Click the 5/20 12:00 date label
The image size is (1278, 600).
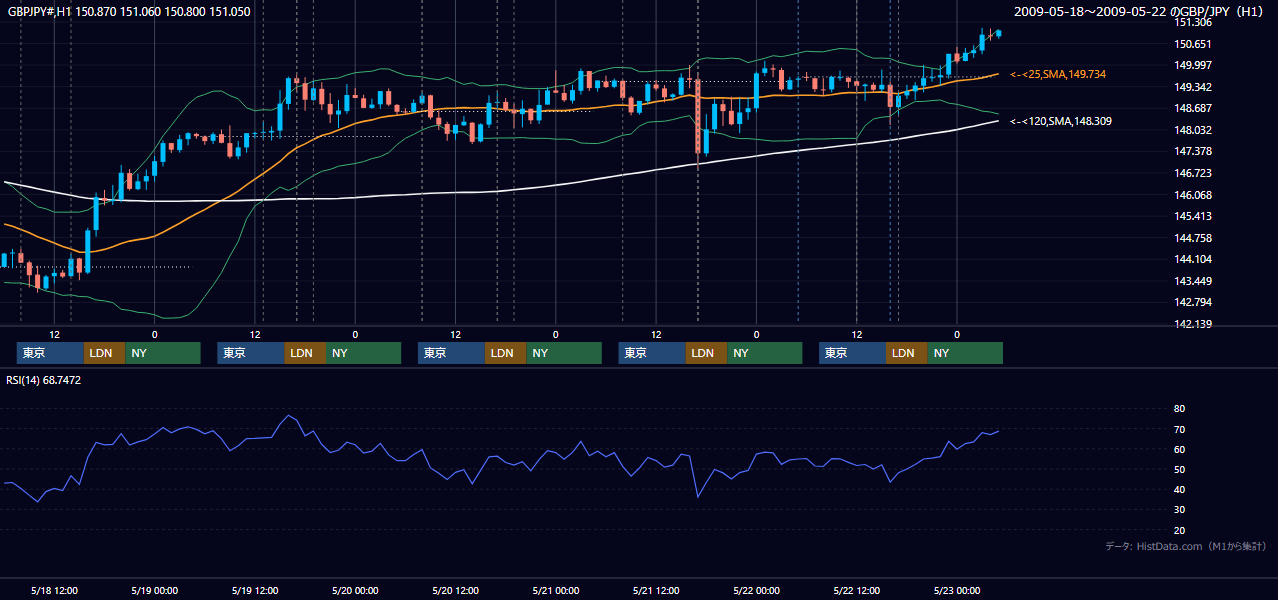pos(456,591)
